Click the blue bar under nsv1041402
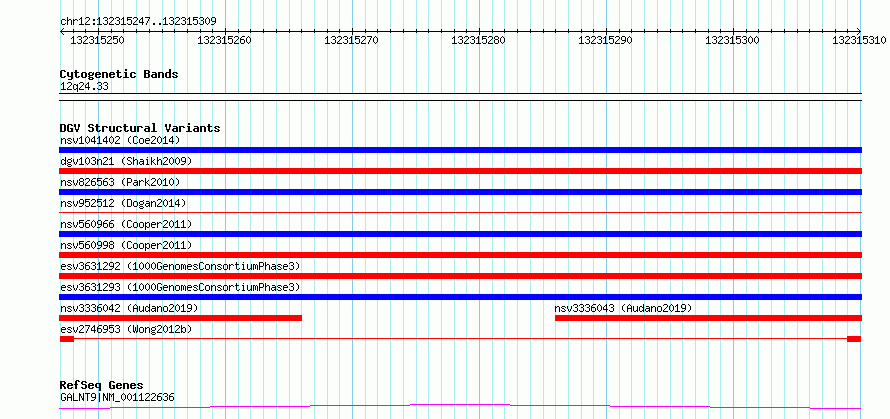Screen dimensions: 890x419 [461, 150]
